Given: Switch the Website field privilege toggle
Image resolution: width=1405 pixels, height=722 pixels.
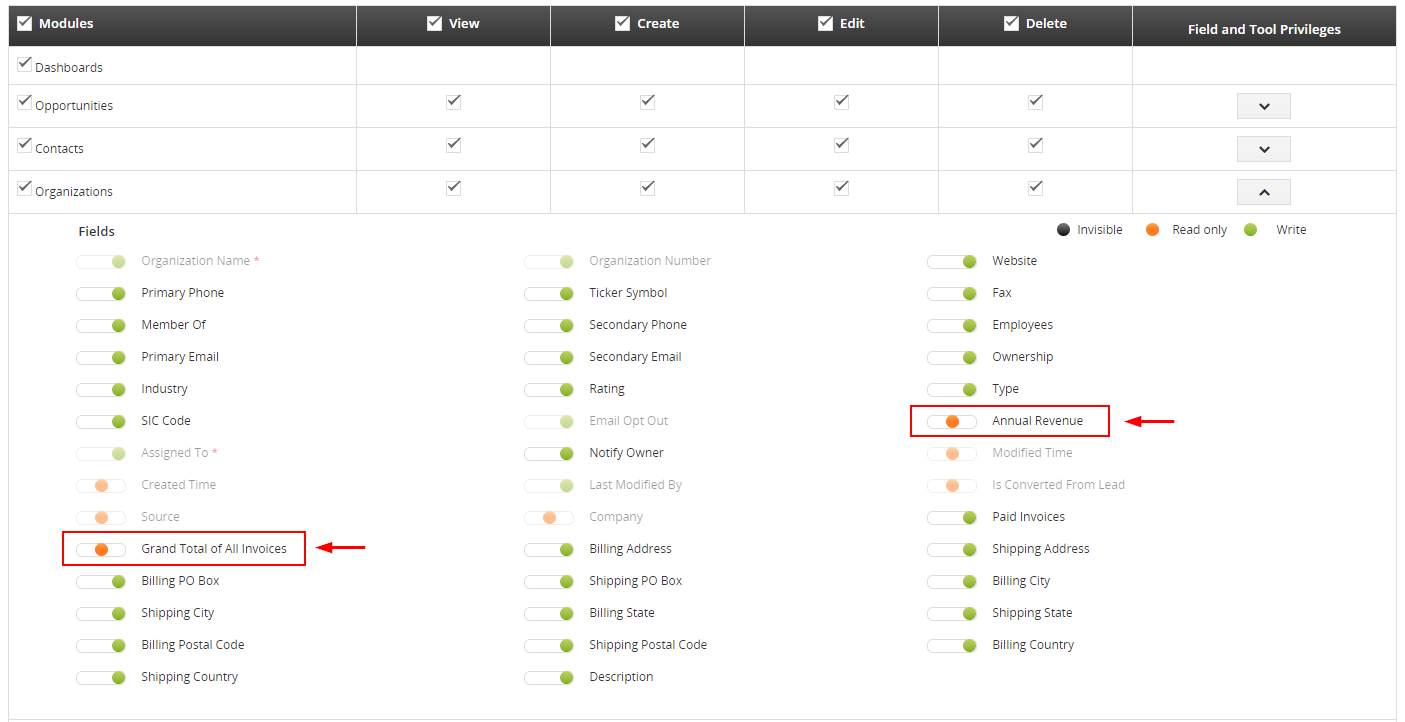Looking at the screenshot, I should 952,262.
